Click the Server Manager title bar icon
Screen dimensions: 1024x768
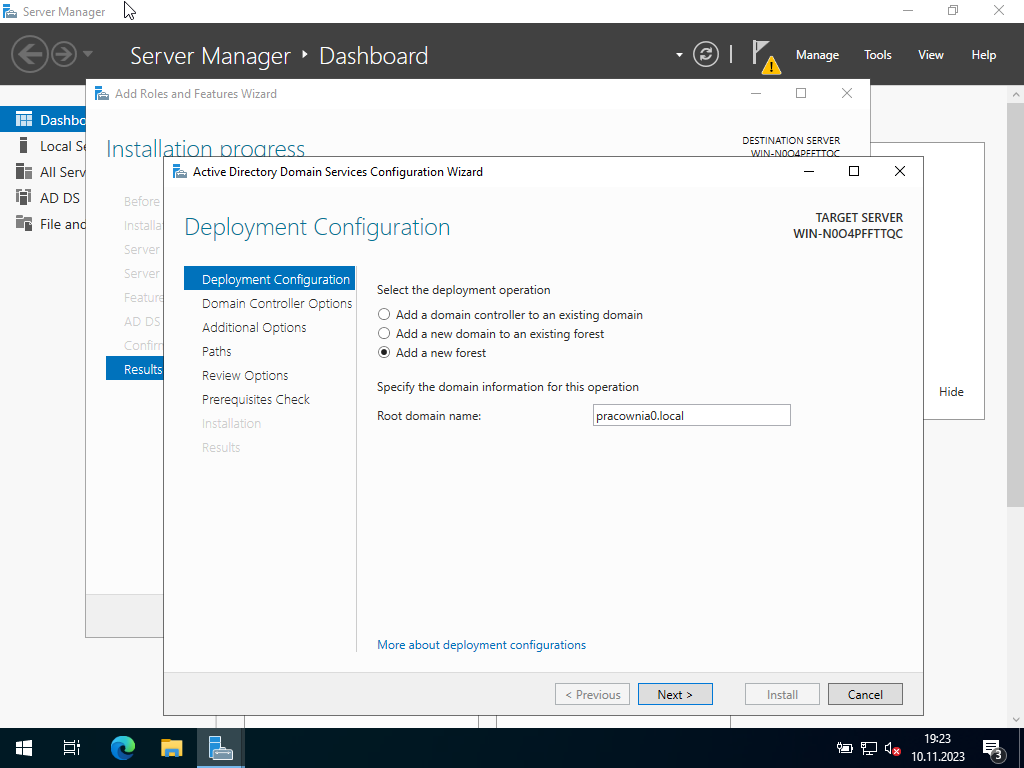point(10,11)
